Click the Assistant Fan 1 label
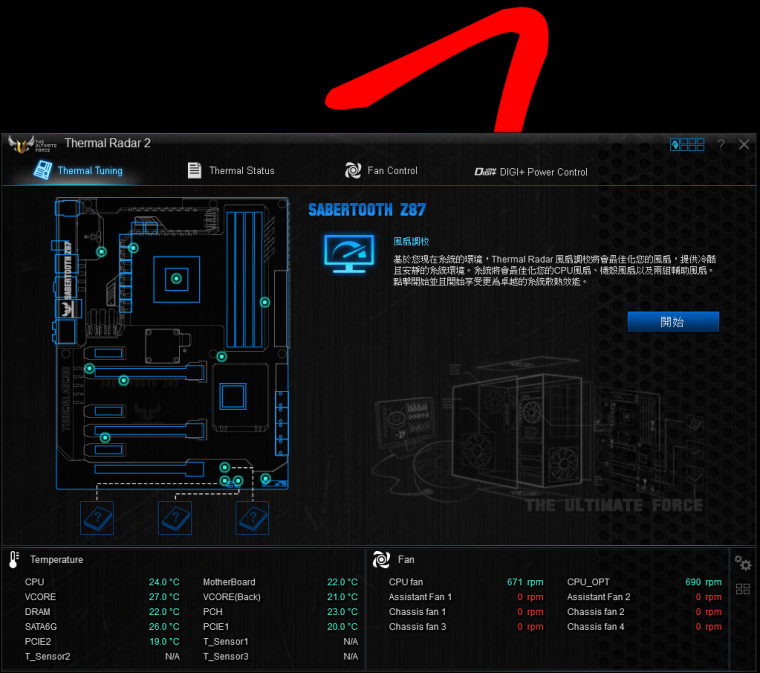 coord(420,597)
